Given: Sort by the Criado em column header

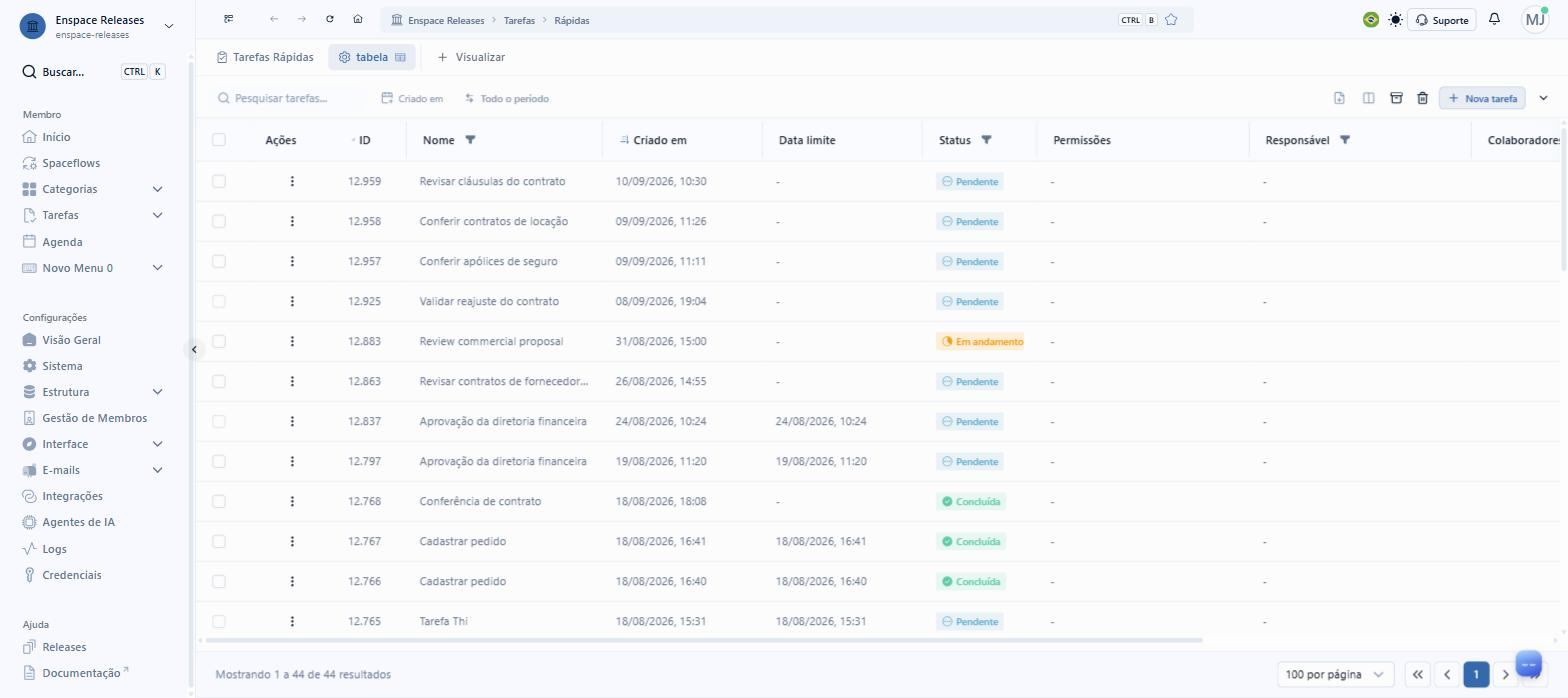Looking at the screenshot, I should (659, 140).
